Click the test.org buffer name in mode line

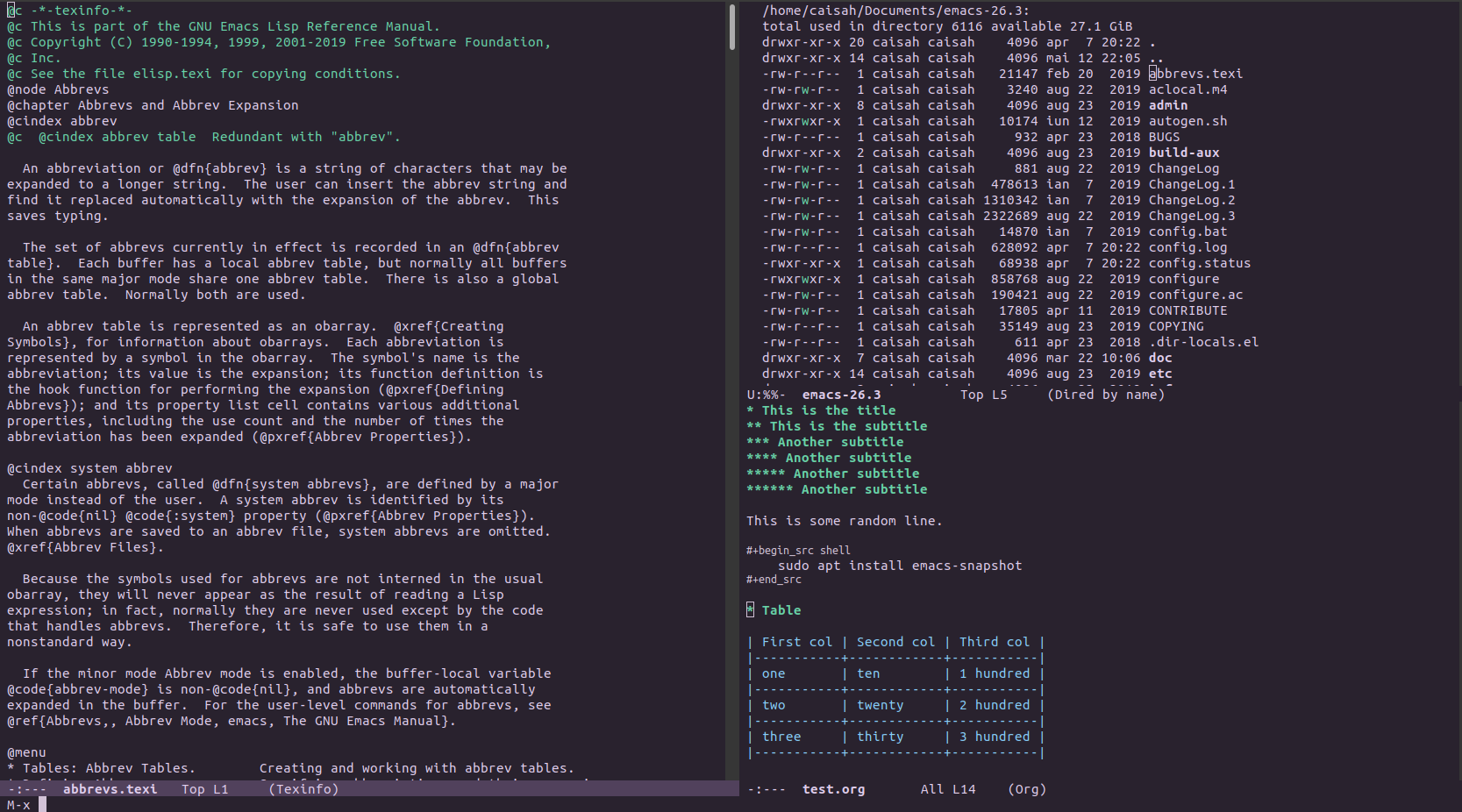pos(833,789)
